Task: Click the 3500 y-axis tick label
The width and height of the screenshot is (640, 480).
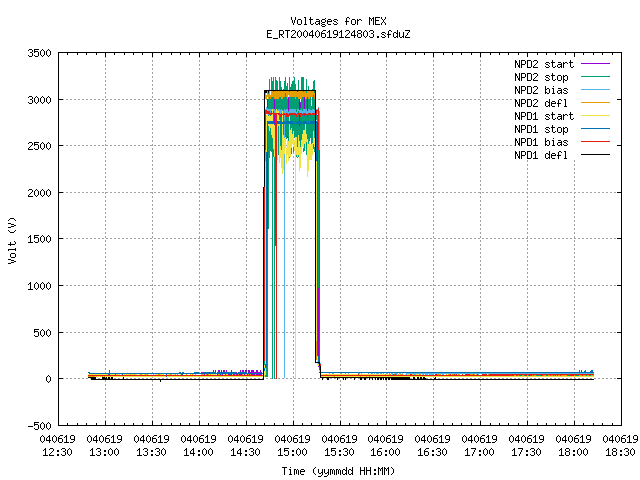Action: (39, 53)
